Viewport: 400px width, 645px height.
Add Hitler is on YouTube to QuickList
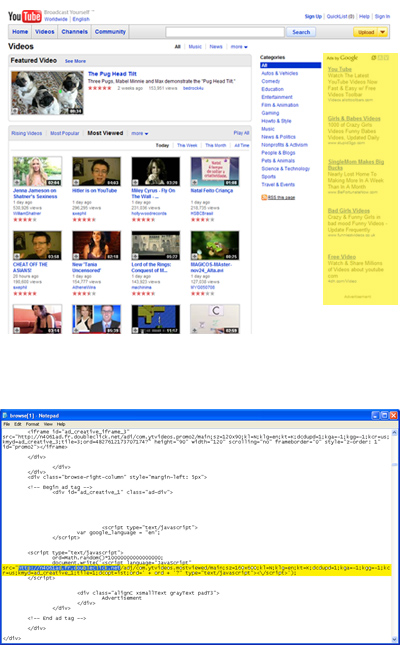tap(76, 182)
